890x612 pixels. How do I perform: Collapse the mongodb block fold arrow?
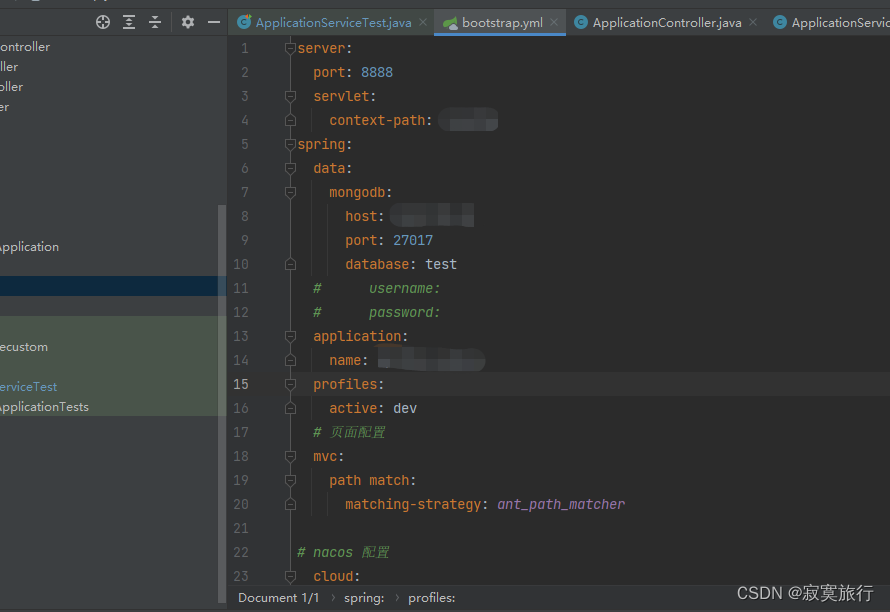tap(292, 191)
